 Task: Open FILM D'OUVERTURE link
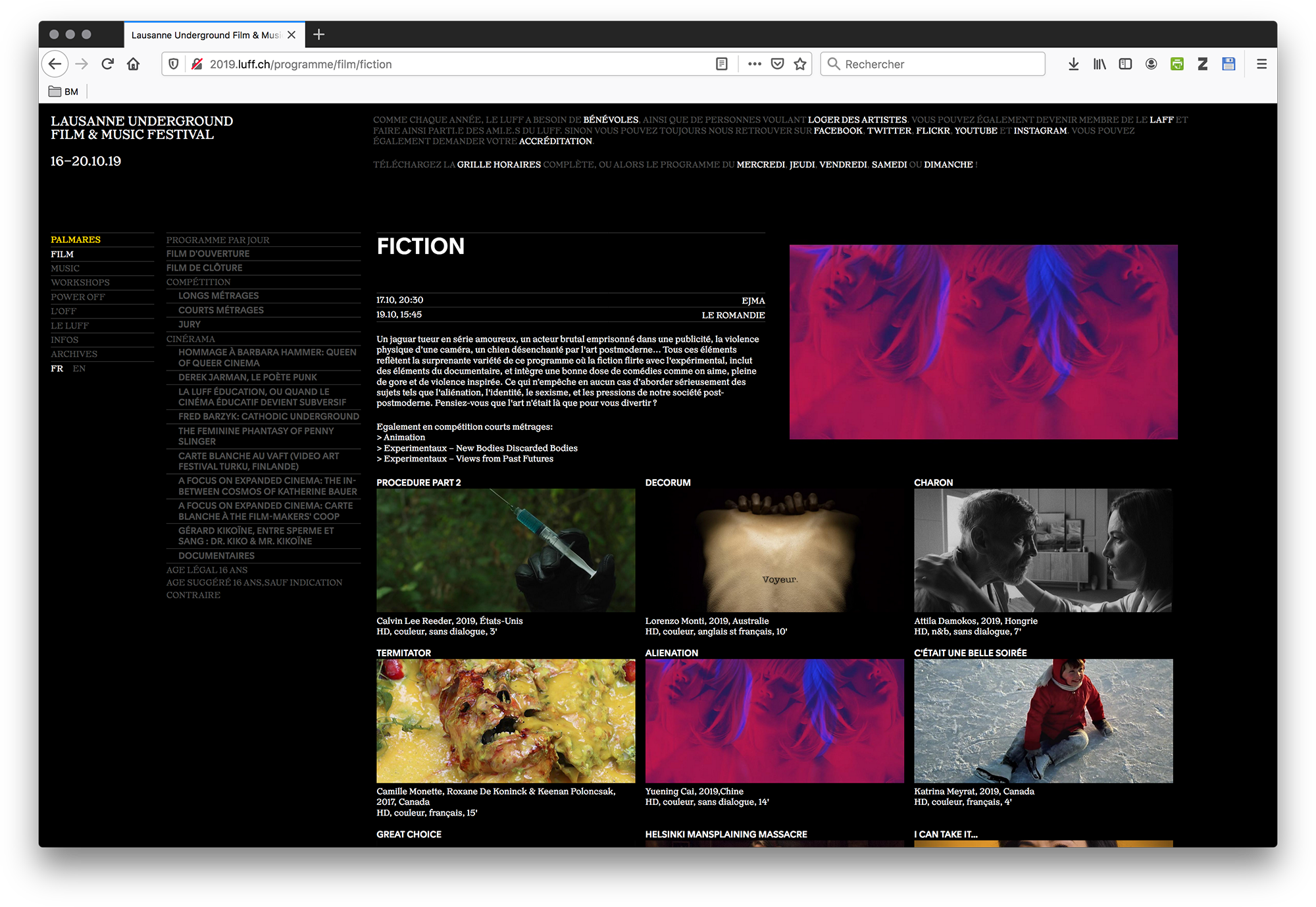click(x=208, y=253)
